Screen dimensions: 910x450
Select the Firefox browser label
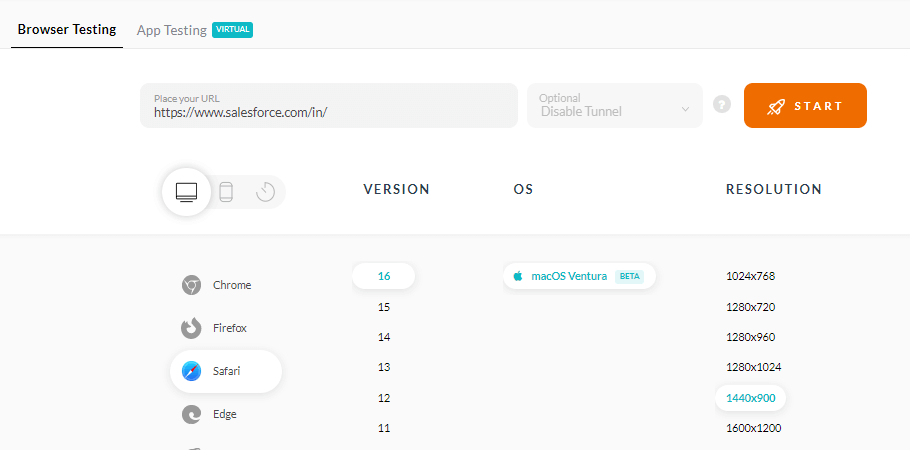point(230,328)
